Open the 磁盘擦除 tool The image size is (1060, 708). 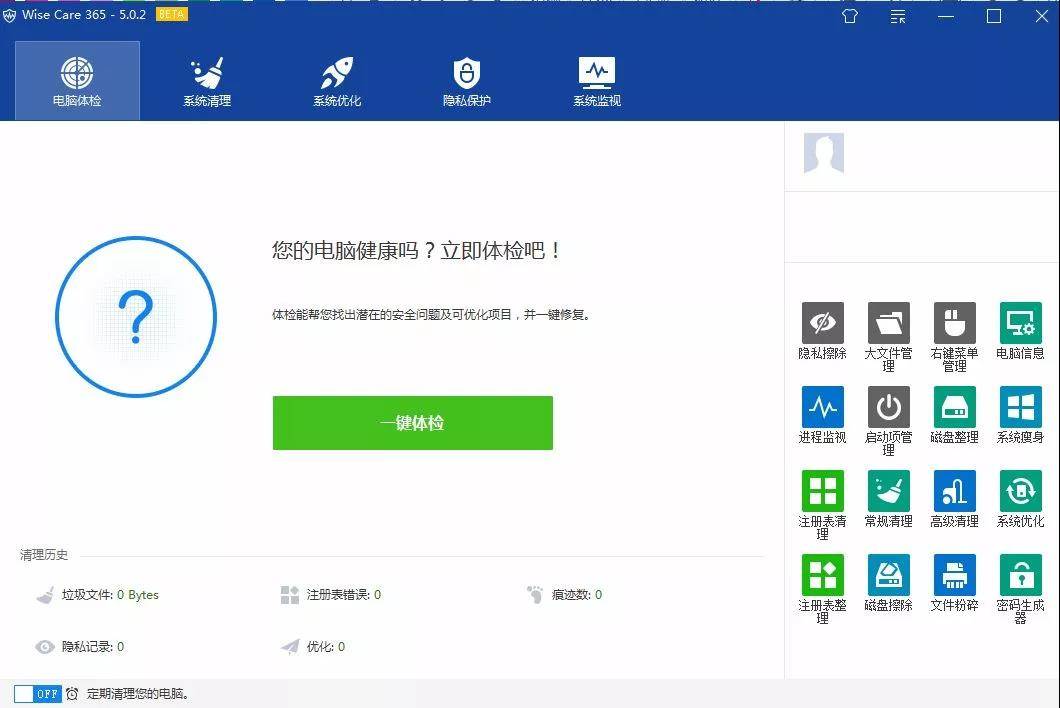tap(888, 582)
